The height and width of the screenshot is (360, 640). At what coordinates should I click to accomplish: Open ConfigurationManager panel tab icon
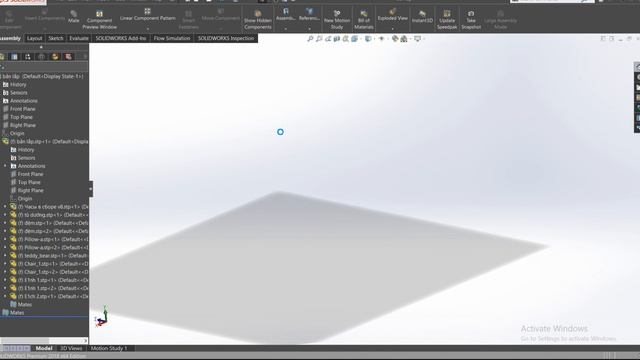(x=28, y=57)
